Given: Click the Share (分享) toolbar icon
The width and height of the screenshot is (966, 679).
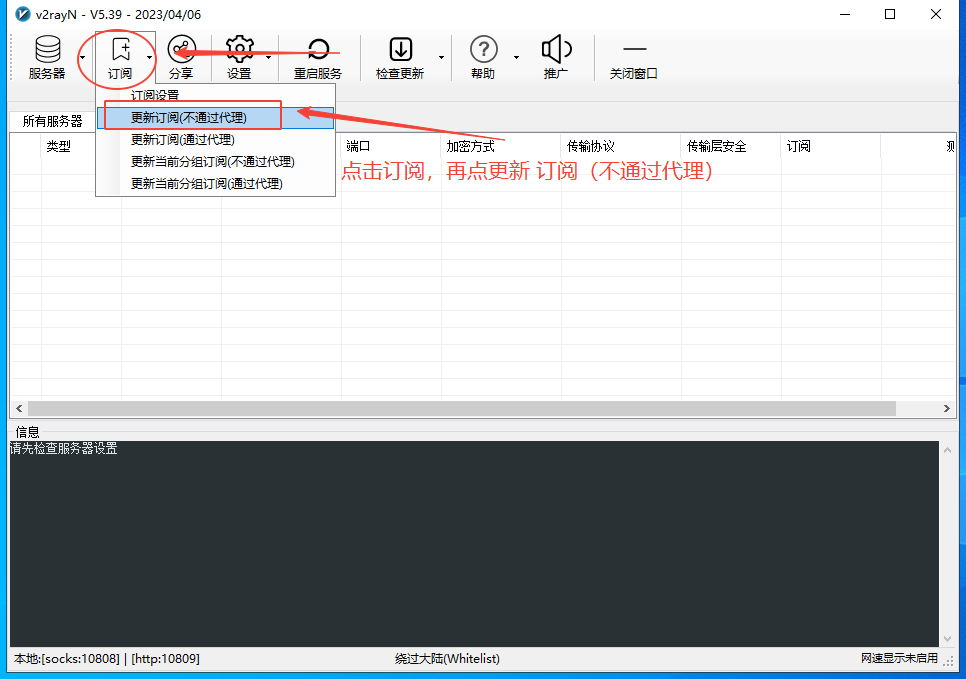Looking at the screenshot, I should (182, 50).
